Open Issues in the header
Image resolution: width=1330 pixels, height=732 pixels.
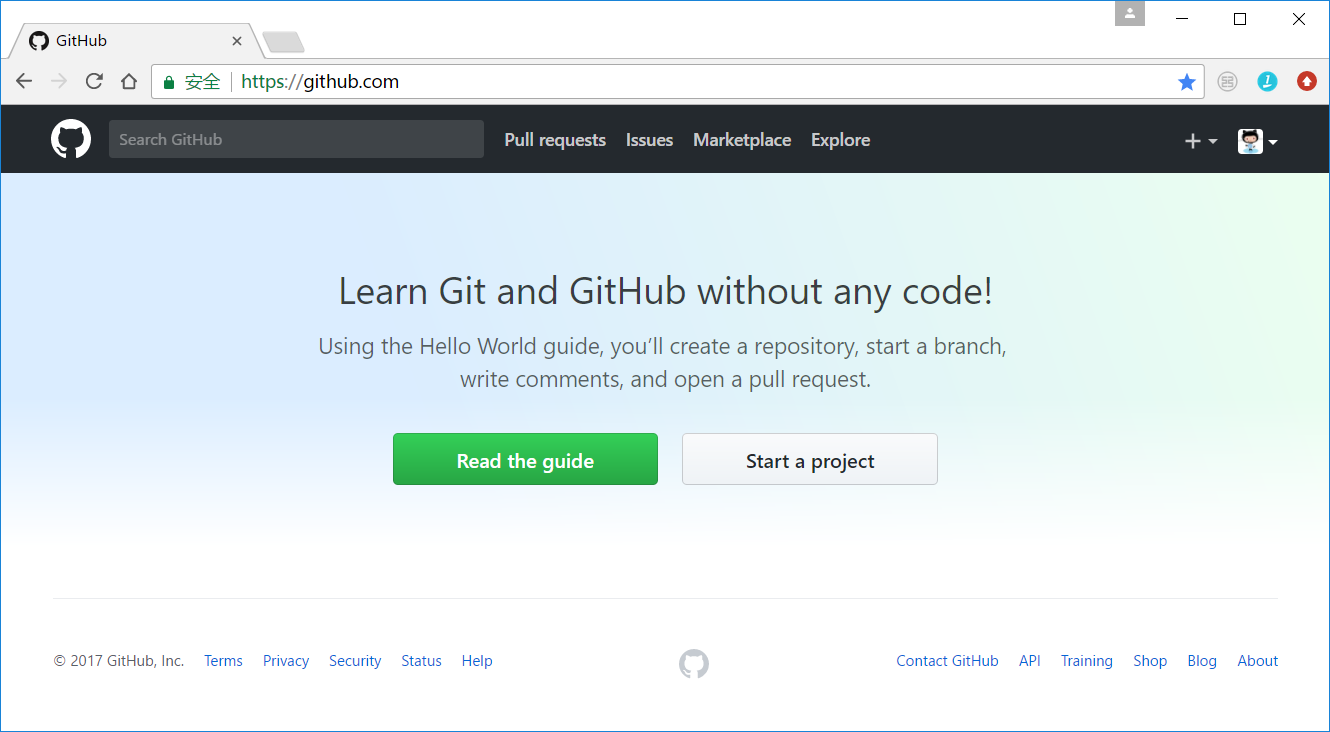pyautogui.click(x=649, y=140)
